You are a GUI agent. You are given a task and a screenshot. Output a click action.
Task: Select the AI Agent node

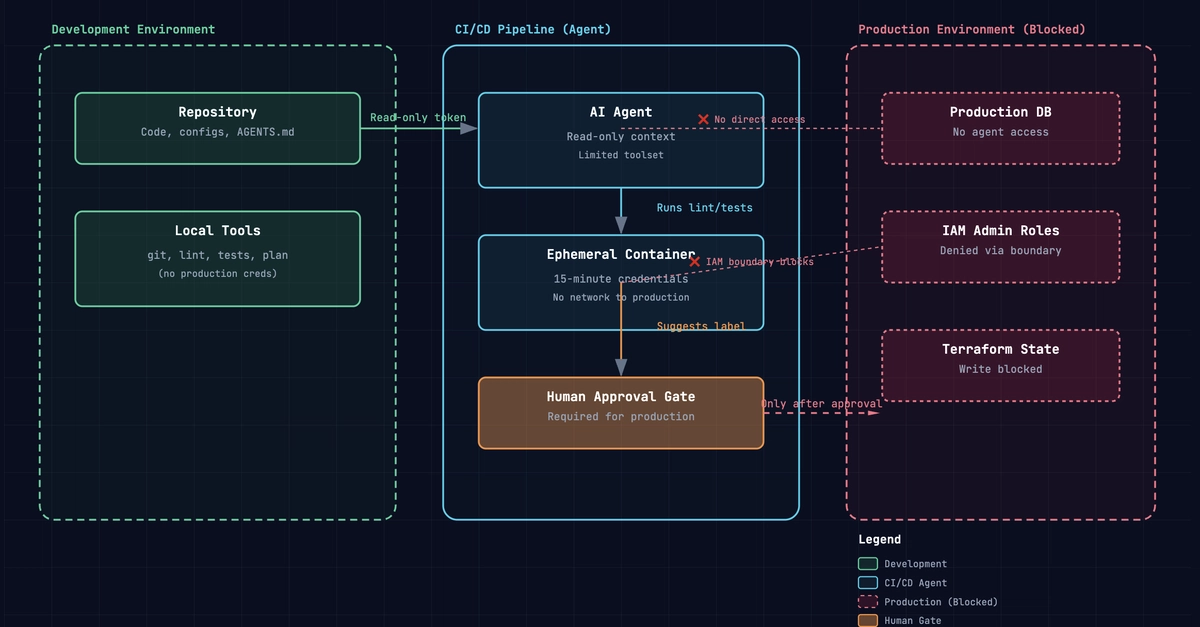621,140
